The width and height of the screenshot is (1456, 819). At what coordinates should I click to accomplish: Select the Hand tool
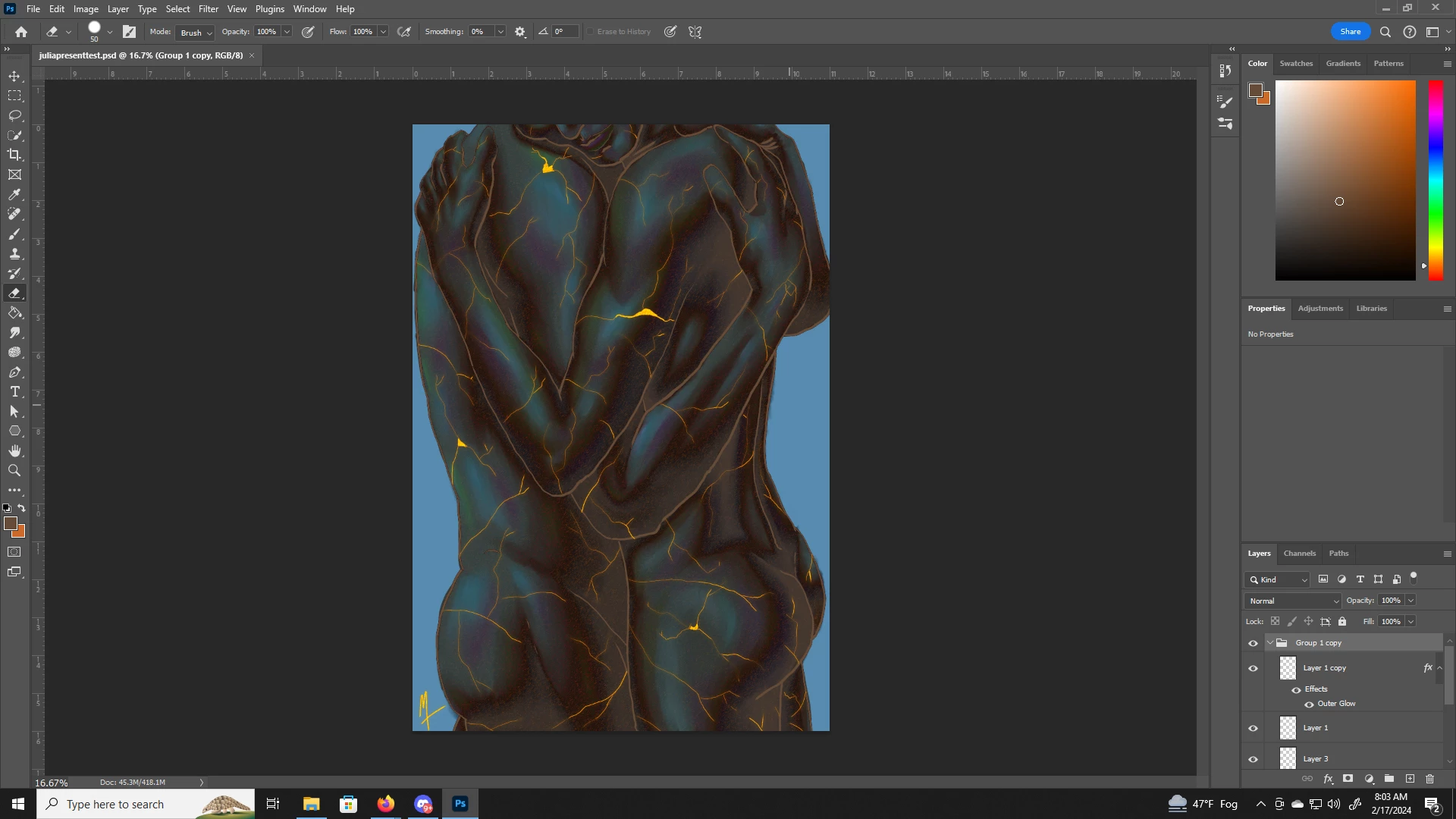[x=14, y=451]
